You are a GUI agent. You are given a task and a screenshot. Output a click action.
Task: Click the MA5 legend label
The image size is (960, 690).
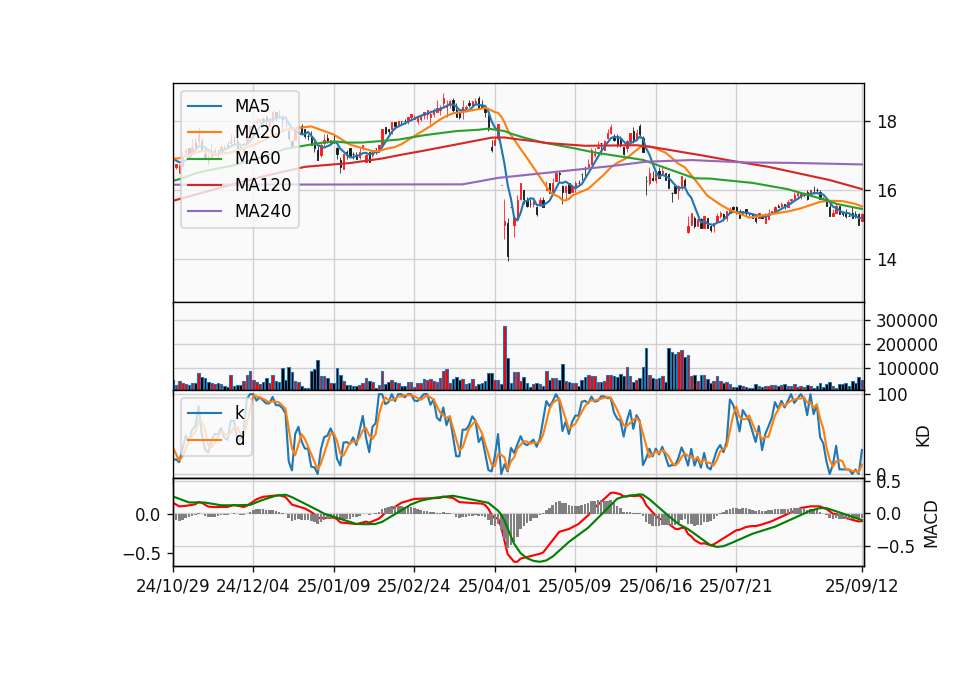(252, 106)
